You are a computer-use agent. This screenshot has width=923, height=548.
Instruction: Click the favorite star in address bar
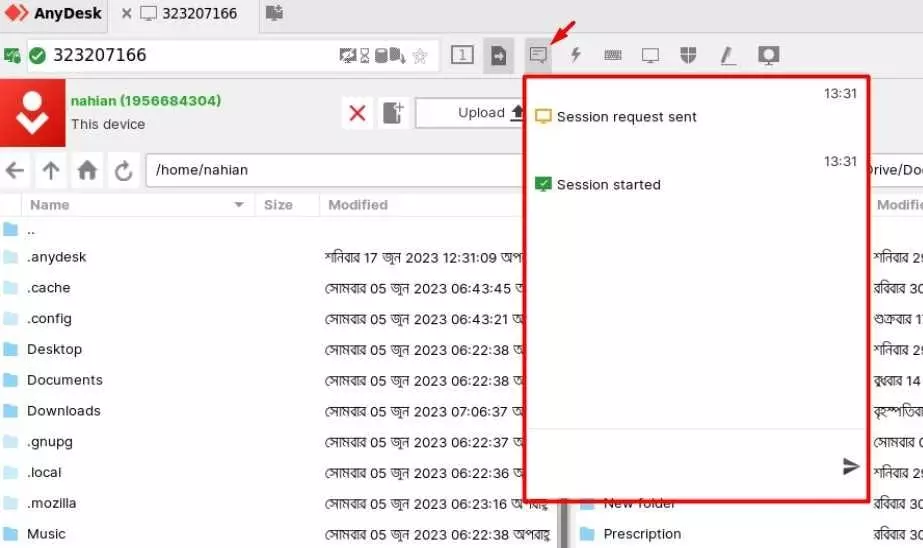point(420,56)
